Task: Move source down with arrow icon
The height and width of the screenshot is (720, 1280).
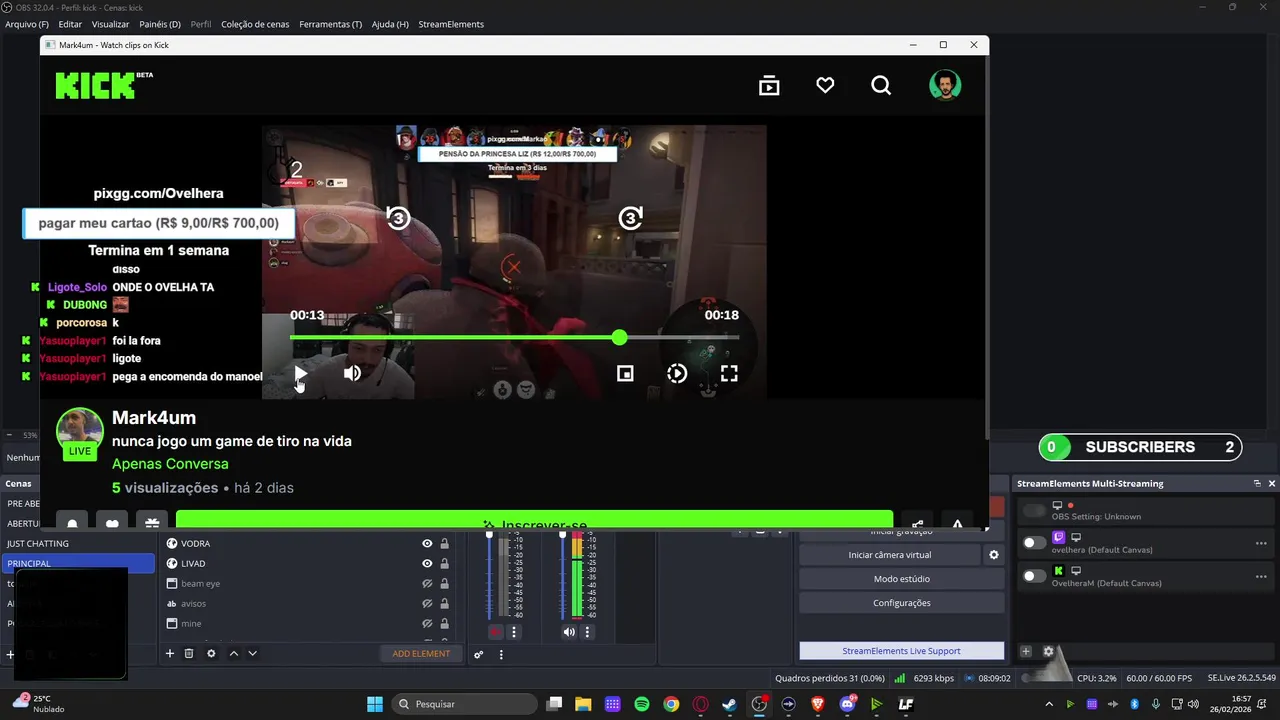Action: coord(252,653)
